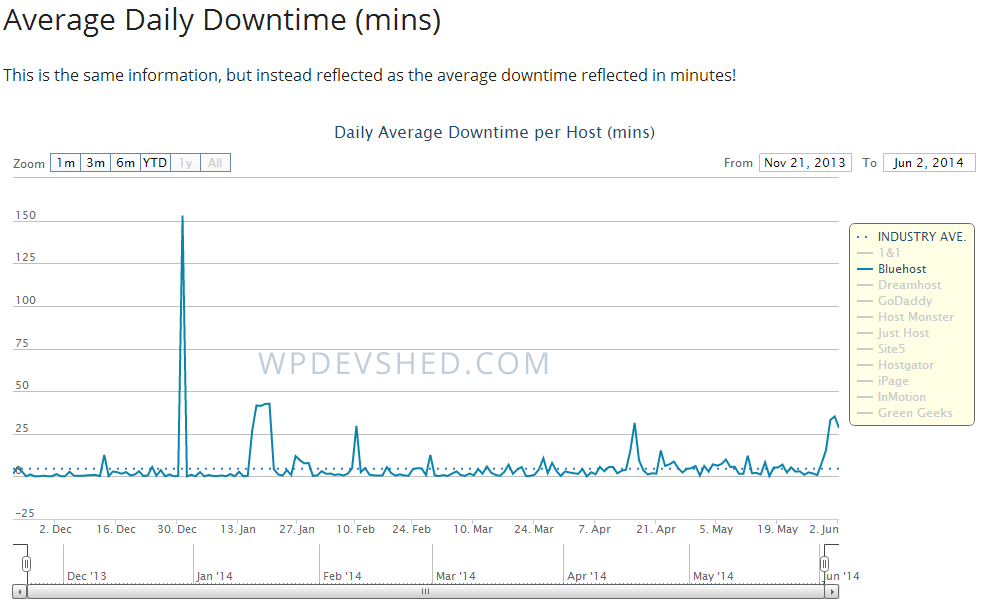
Task: Click the navigator's left scroll arrow
Action: tap(20, 592)
